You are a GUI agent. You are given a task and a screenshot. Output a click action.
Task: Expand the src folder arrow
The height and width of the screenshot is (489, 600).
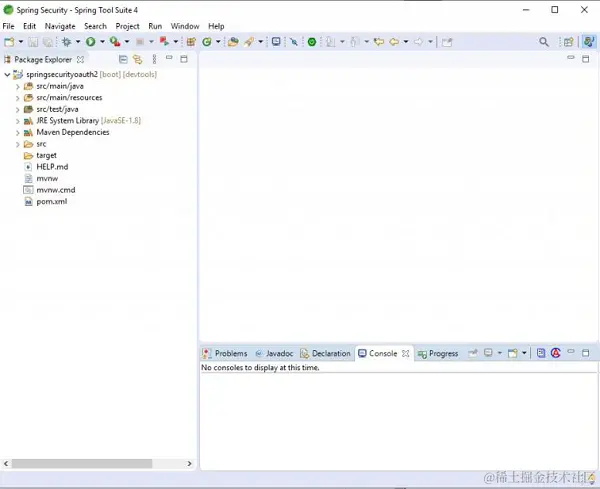tap(18, 144)
